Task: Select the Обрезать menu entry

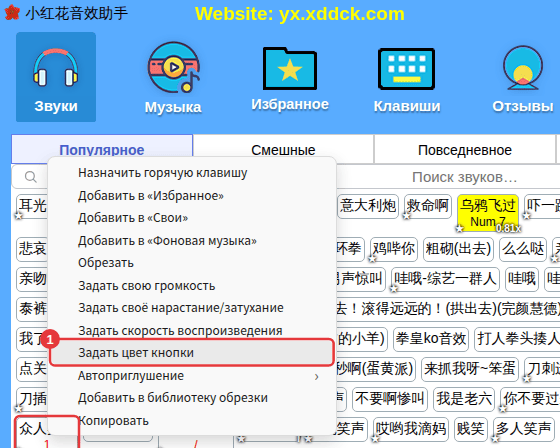Action: pos(192,263)
